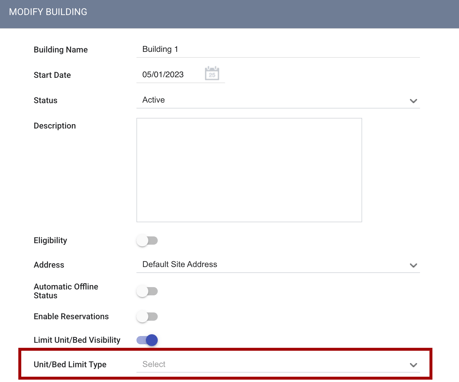This screenshot has height=382, width=459.
Task: Click the Building Name label
Action: [61, 50]
